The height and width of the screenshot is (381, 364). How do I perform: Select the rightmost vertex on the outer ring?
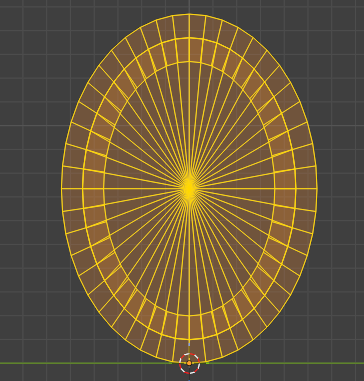[x=316, y=189]
